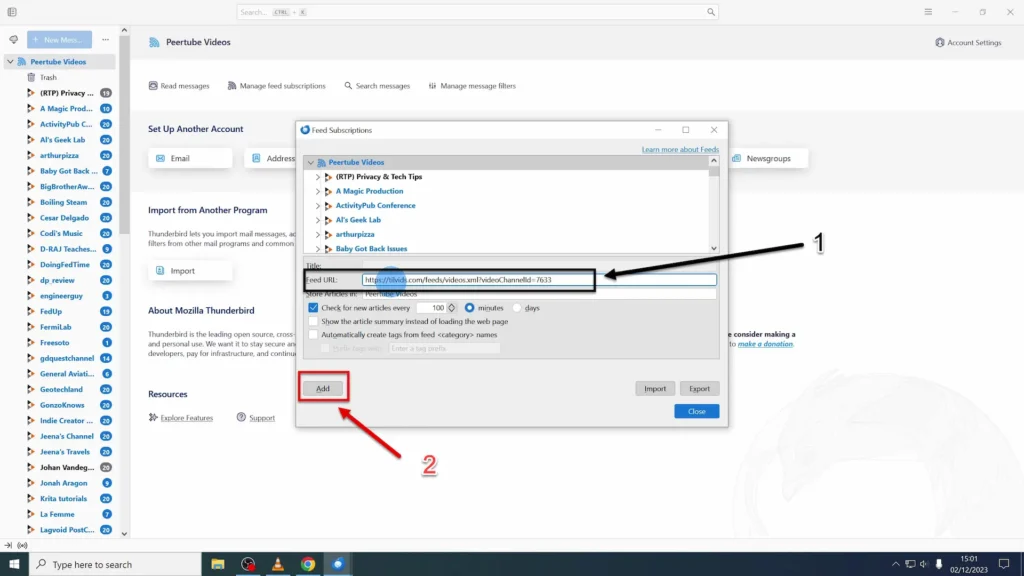Set up an Email account
The image size is (1024, 576).
point(190,158)
